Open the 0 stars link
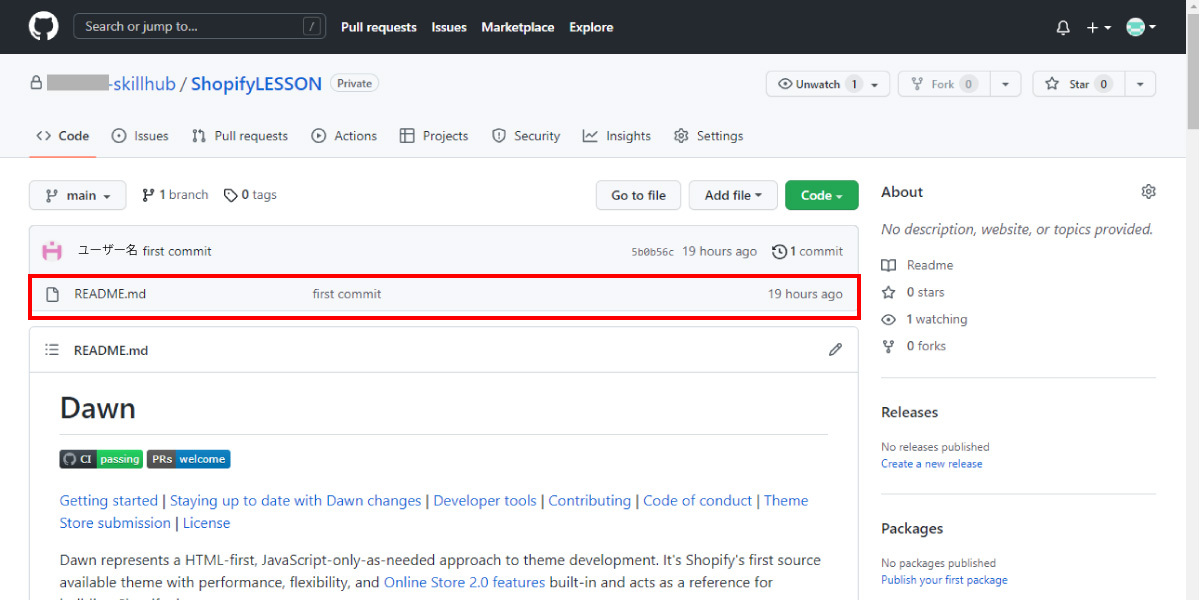This screenshot has height=600, width=1200. click(x=913, y=292)
